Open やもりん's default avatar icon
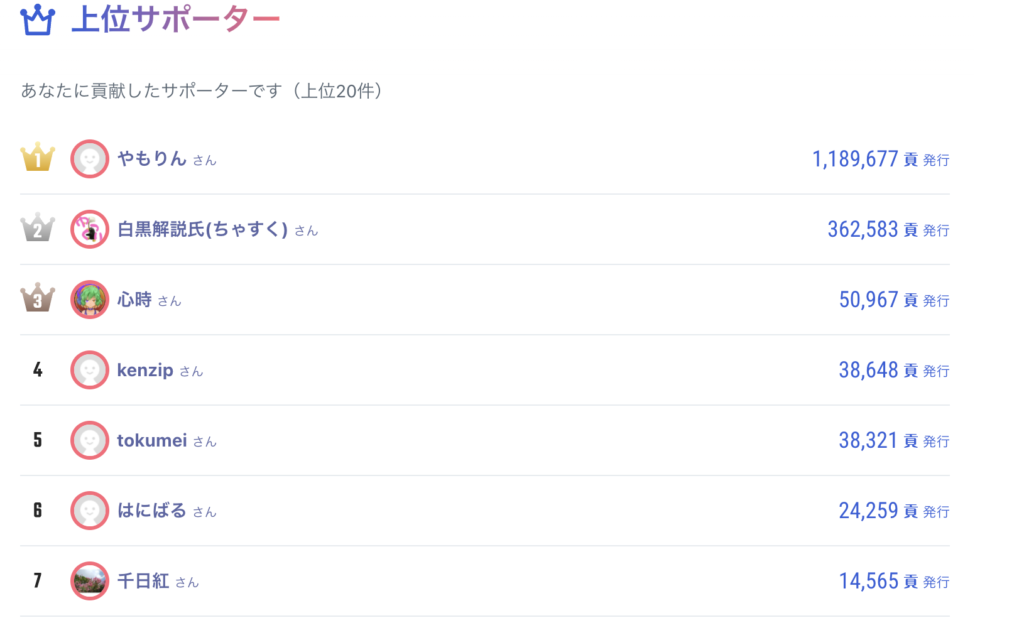This screenshot has height=618, width=1024. tap(89, 159)
